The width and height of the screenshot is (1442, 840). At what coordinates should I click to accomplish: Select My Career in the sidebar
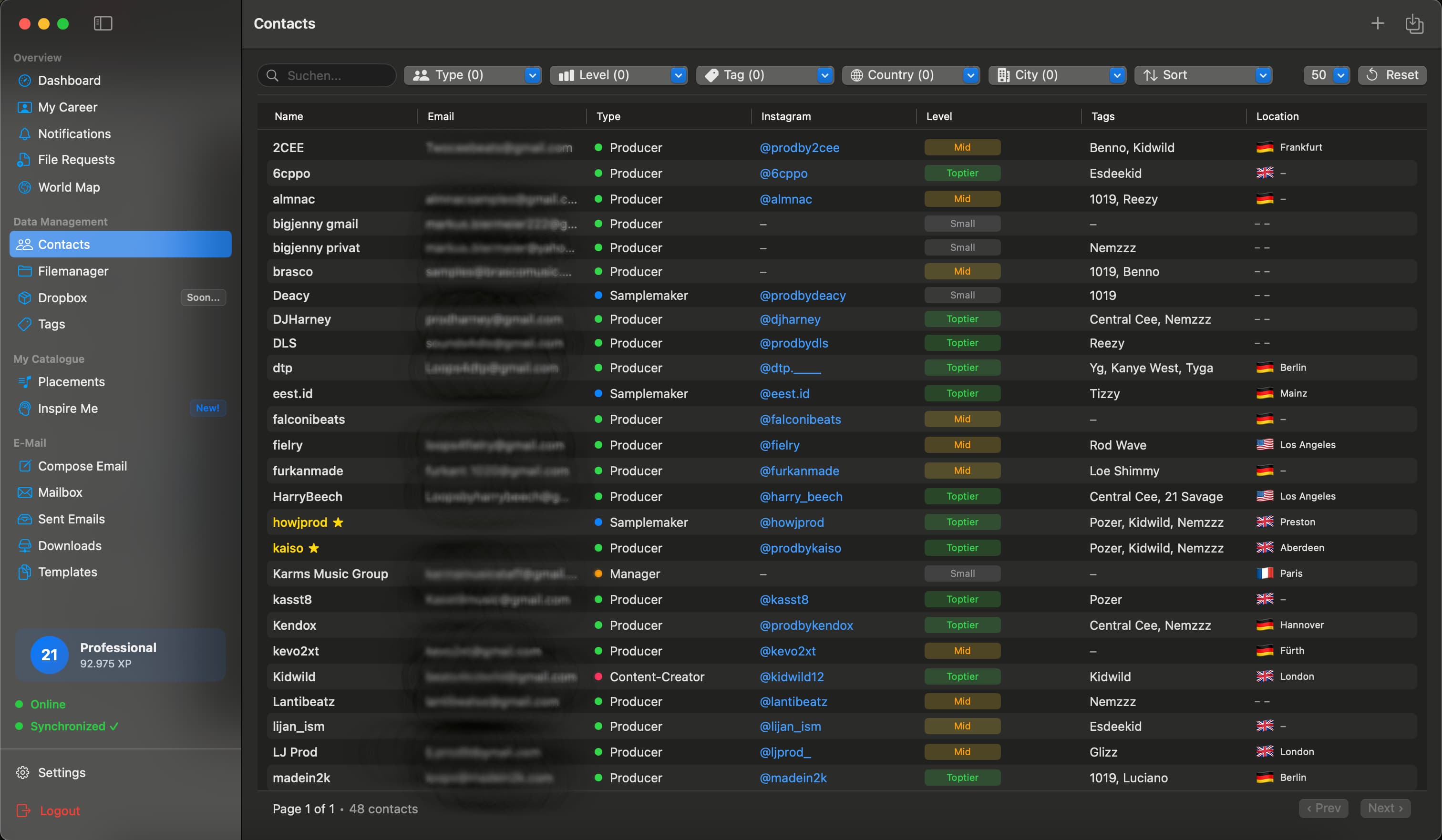tap(67, 107)
